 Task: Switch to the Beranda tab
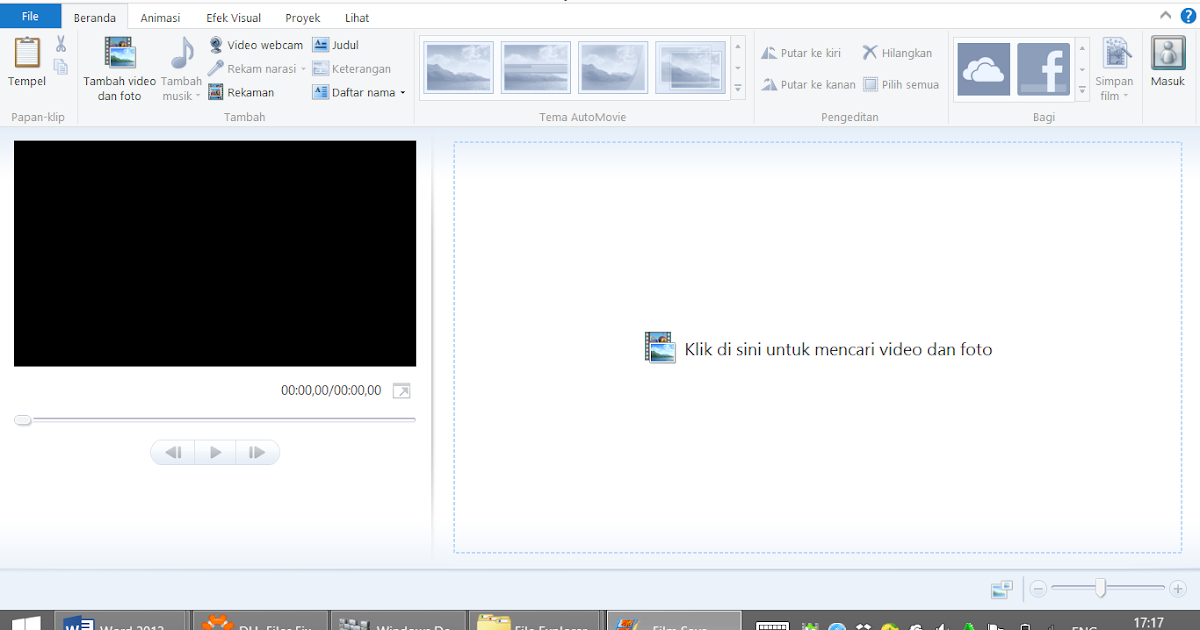(95, 18)
